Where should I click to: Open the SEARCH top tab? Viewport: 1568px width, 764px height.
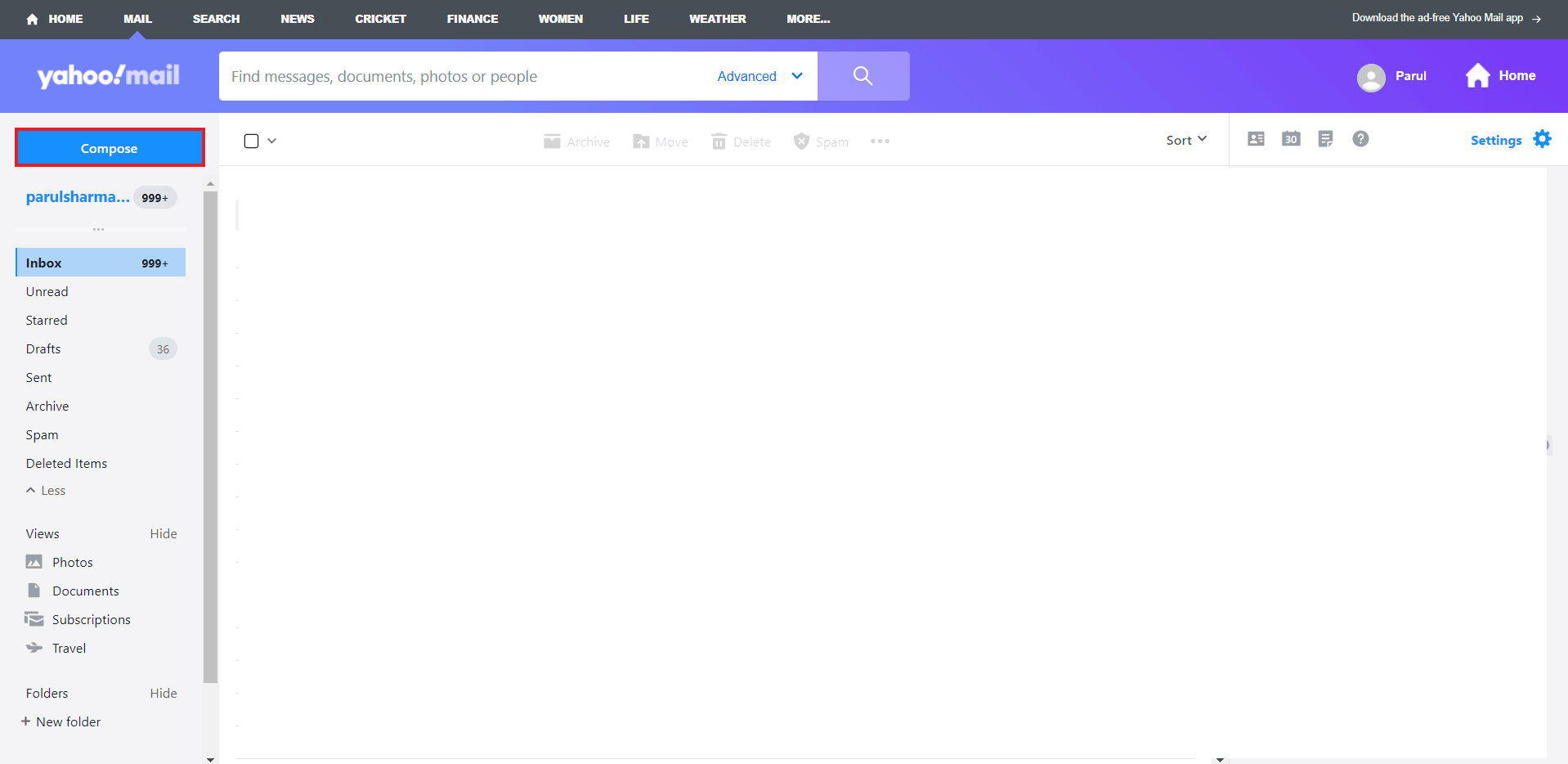(x=216, y=19)
